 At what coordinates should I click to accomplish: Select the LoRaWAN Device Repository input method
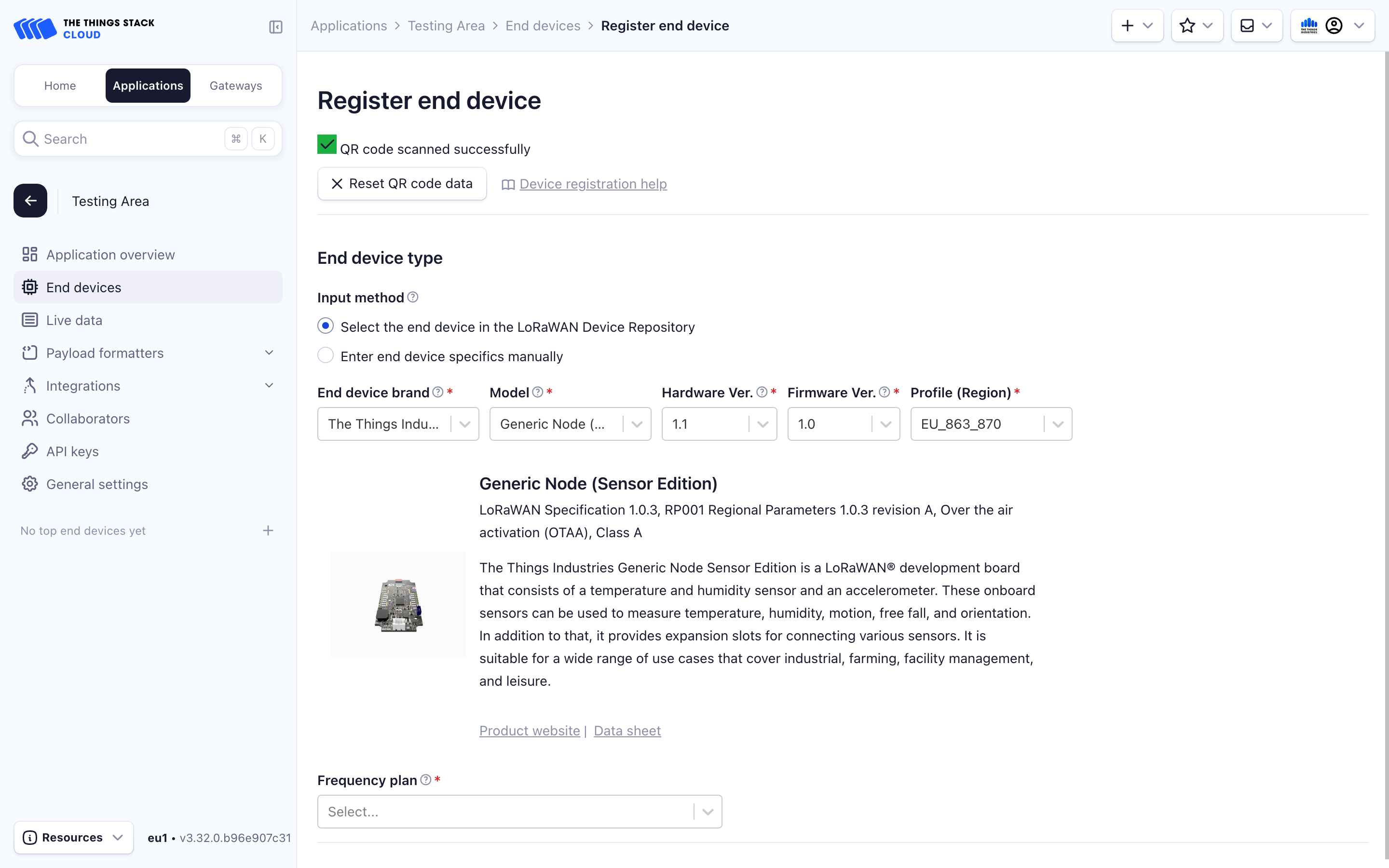(326, 325)
